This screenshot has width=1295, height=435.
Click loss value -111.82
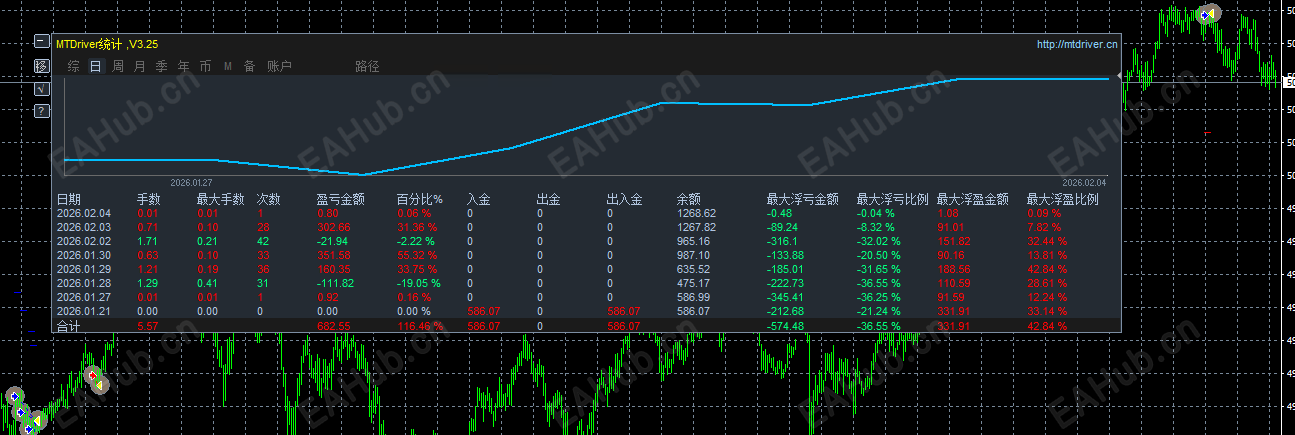point(335,283)
